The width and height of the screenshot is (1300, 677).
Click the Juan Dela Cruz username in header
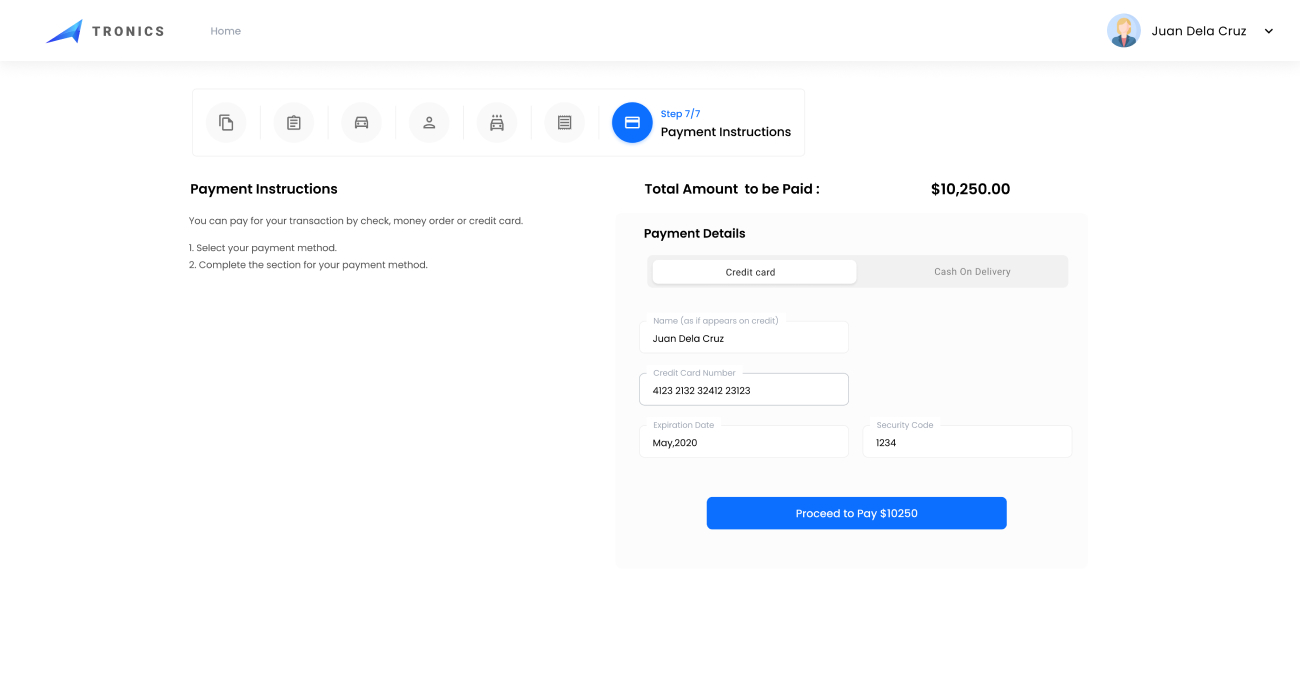[1199, 31]
